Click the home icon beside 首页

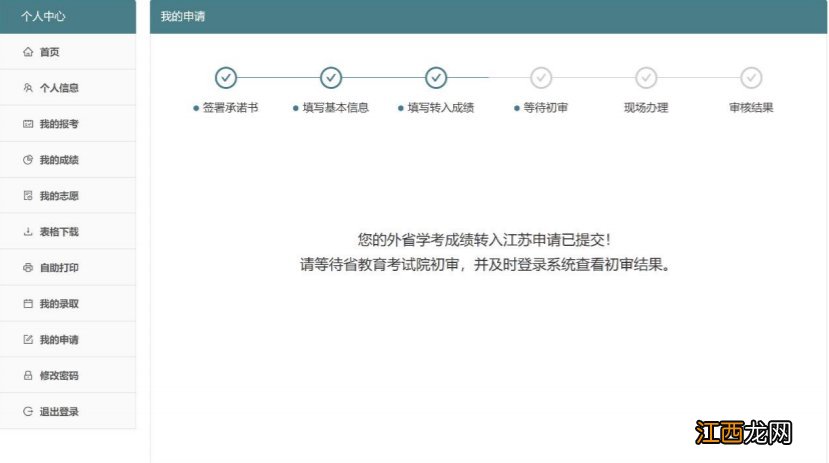(x=28, y=52)
